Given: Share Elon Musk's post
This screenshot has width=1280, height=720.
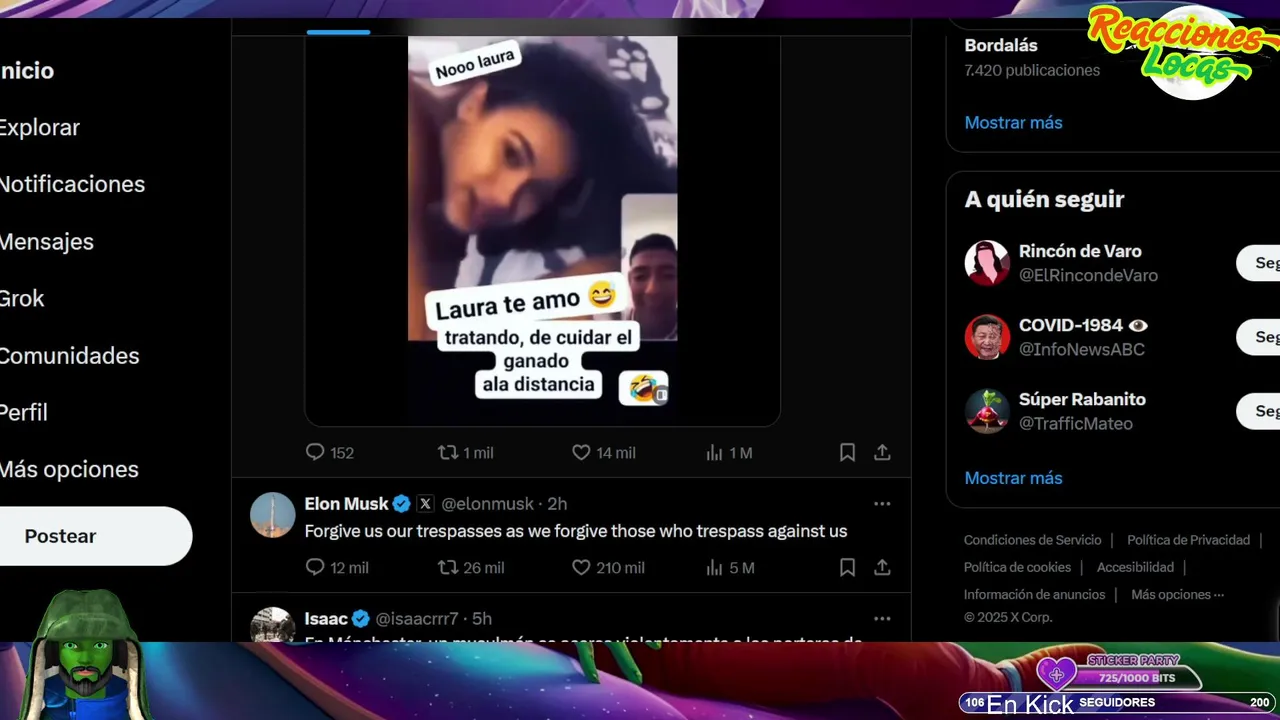Looking at the screenshot, I should tap(882, 568).
